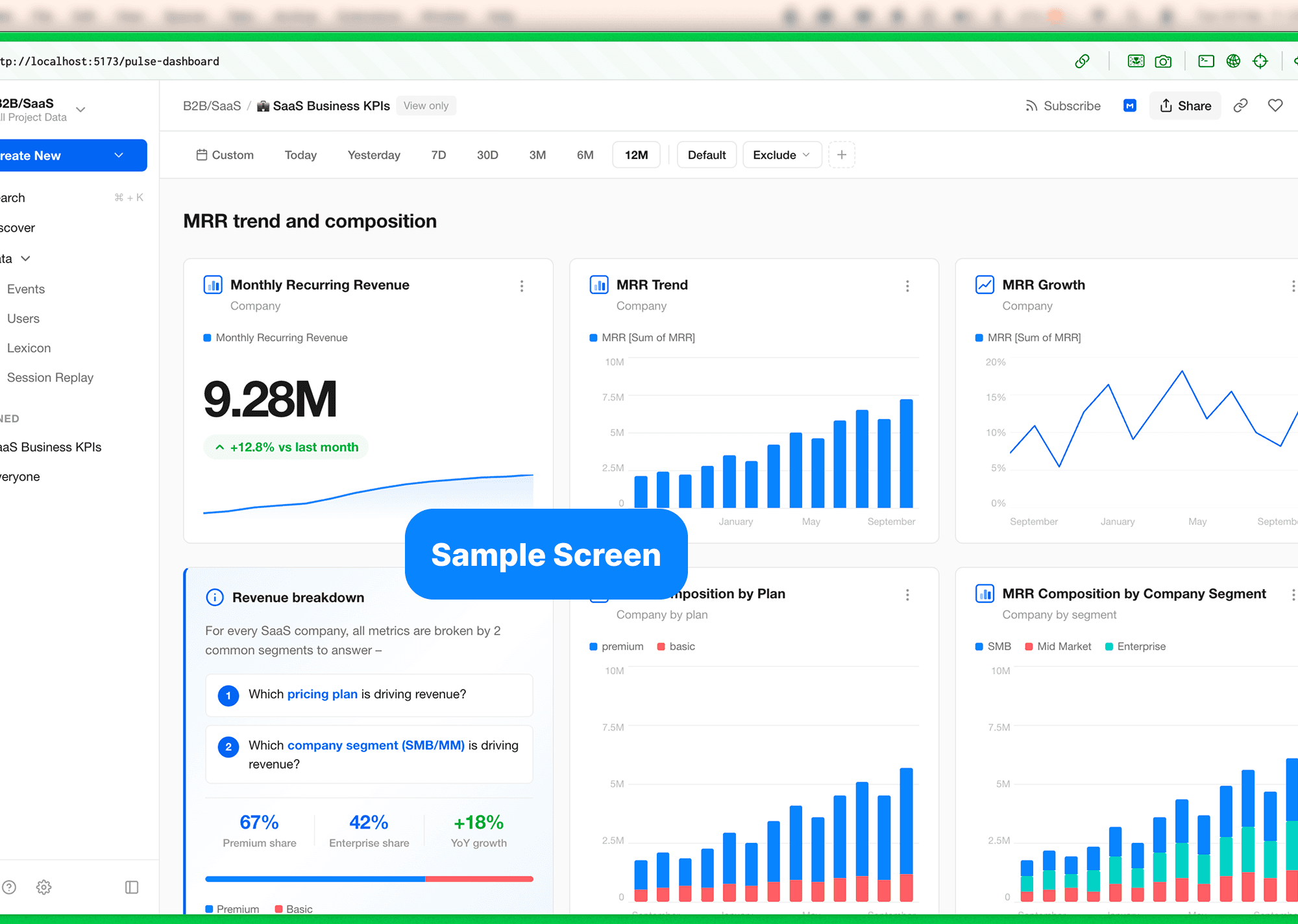
Task: Copy dashboard link via chain icon
Action: (x=1240, y=106)
